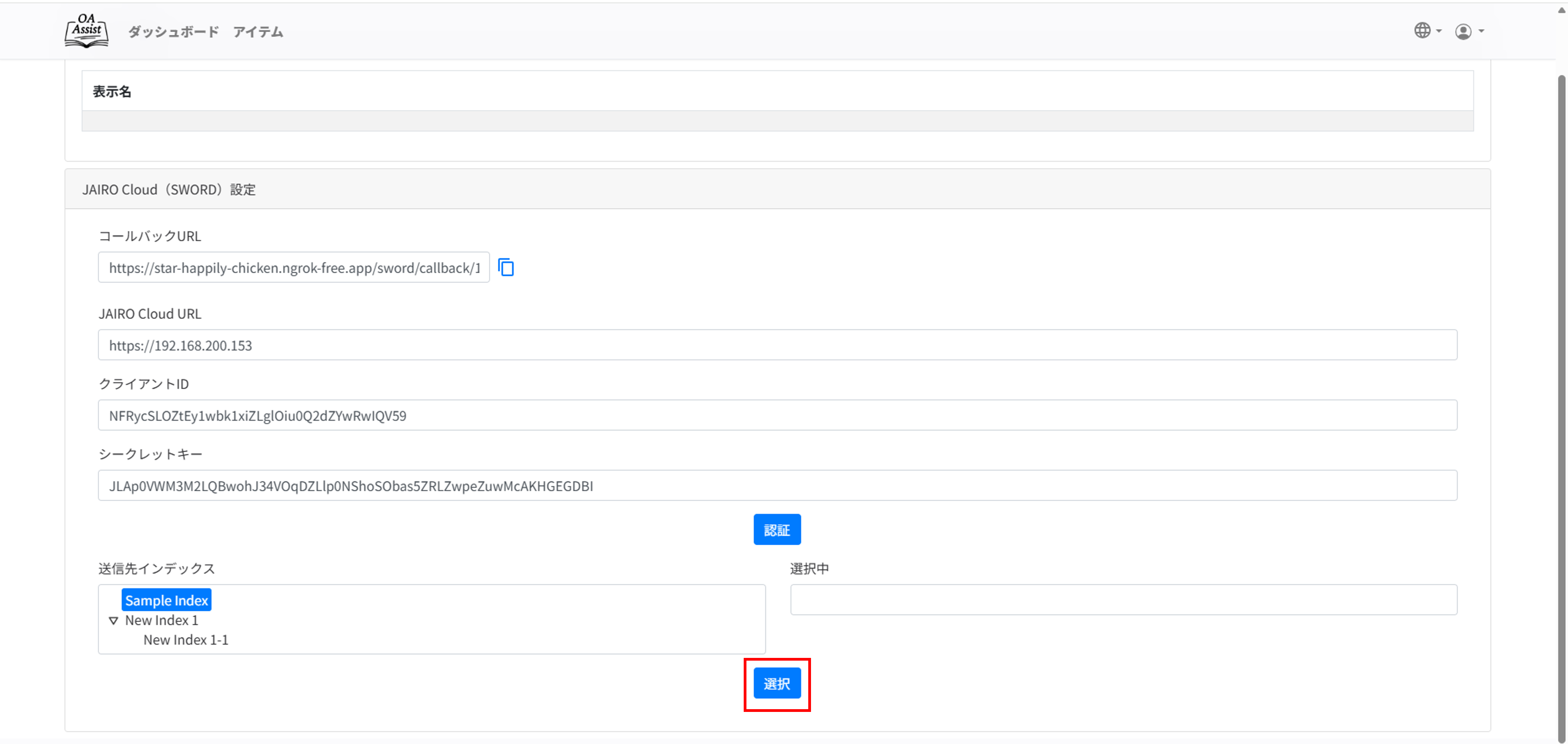This screenshot has height=744, width=1568.
Task: Go to ダッシュボード menu item
Action: pos(173,32)
